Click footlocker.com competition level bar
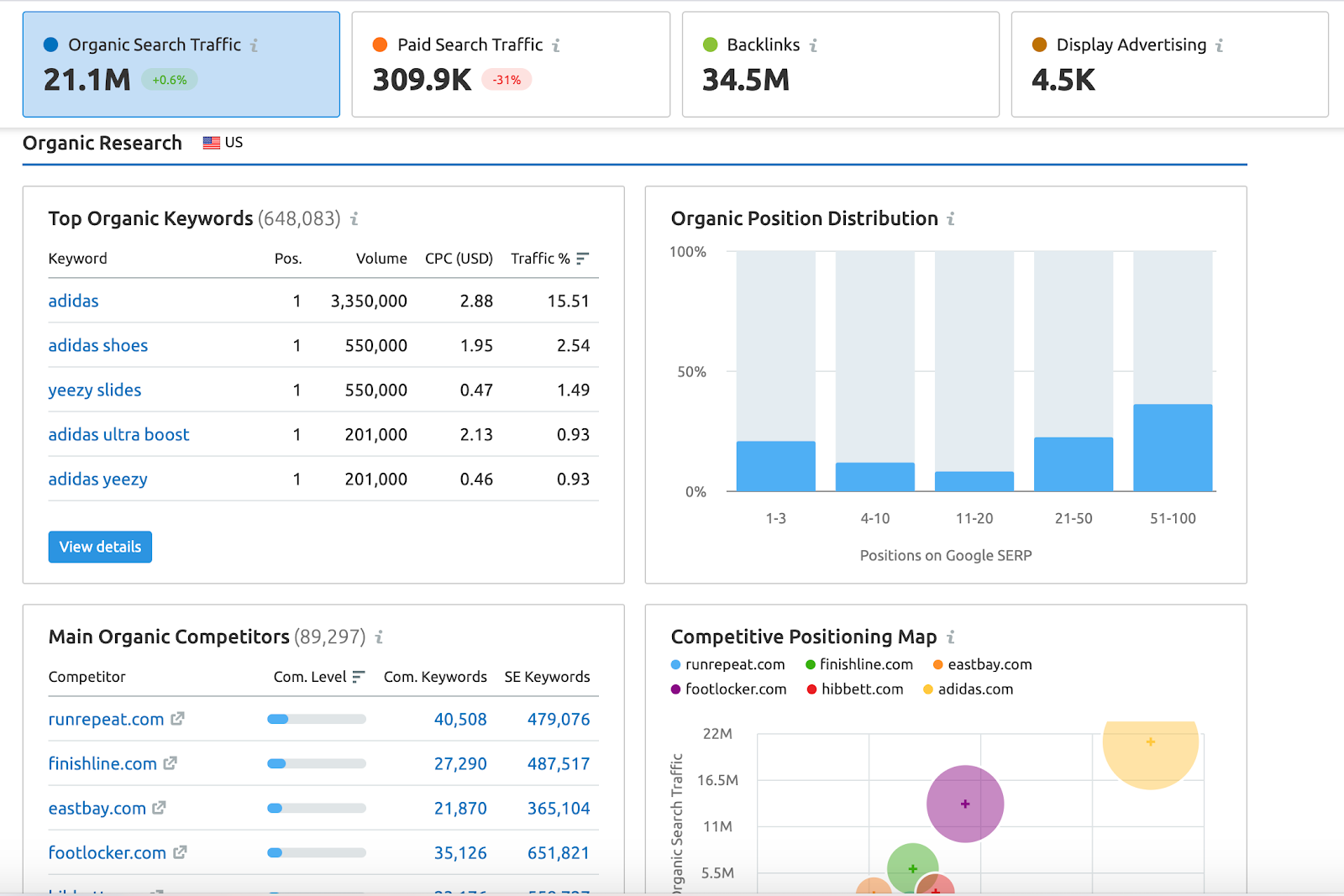 coord(317,852)
